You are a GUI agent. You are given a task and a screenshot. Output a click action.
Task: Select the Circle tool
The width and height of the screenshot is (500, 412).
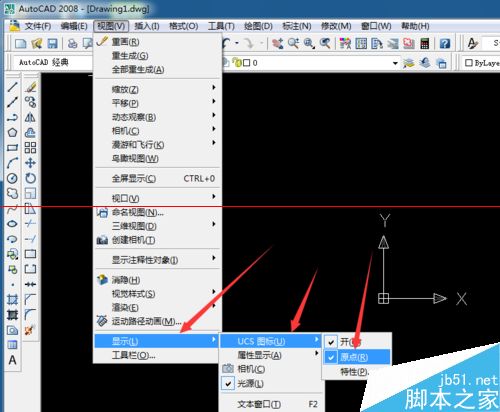(x=12, y=178)
